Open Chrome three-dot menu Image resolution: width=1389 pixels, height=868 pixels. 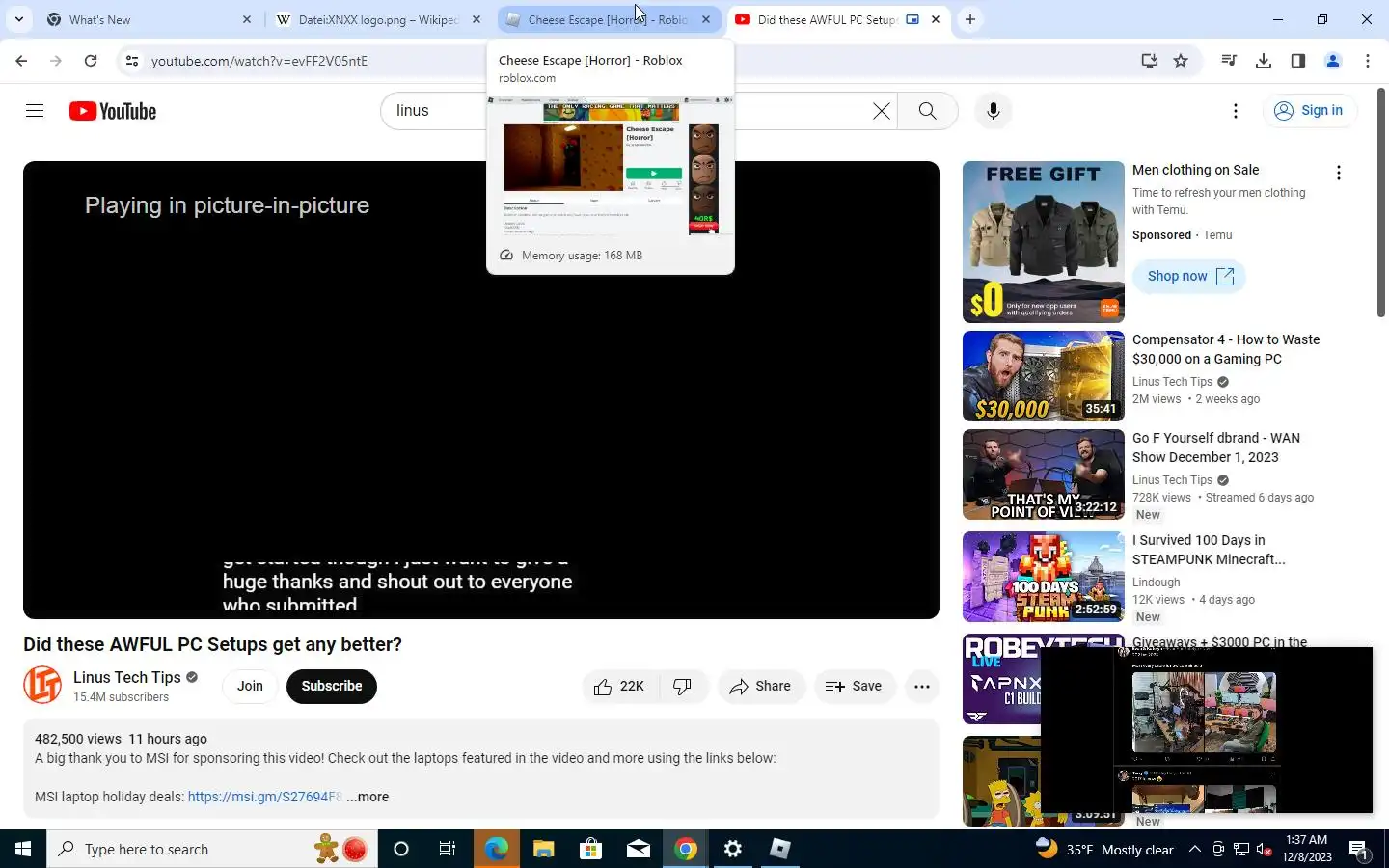point(1368,61)
